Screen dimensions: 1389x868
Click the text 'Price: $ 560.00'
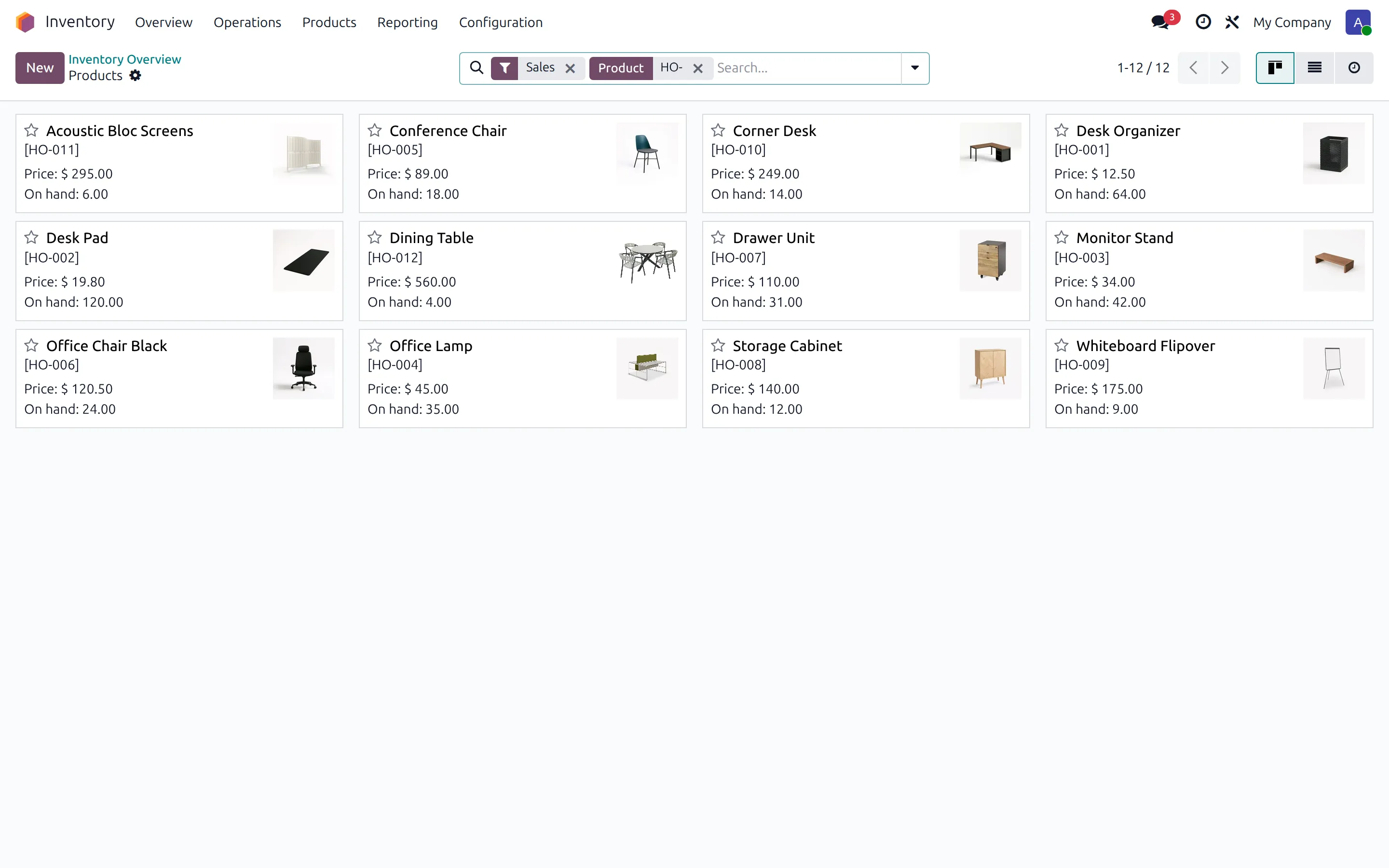pyautogui.click(x=411, y=282)
